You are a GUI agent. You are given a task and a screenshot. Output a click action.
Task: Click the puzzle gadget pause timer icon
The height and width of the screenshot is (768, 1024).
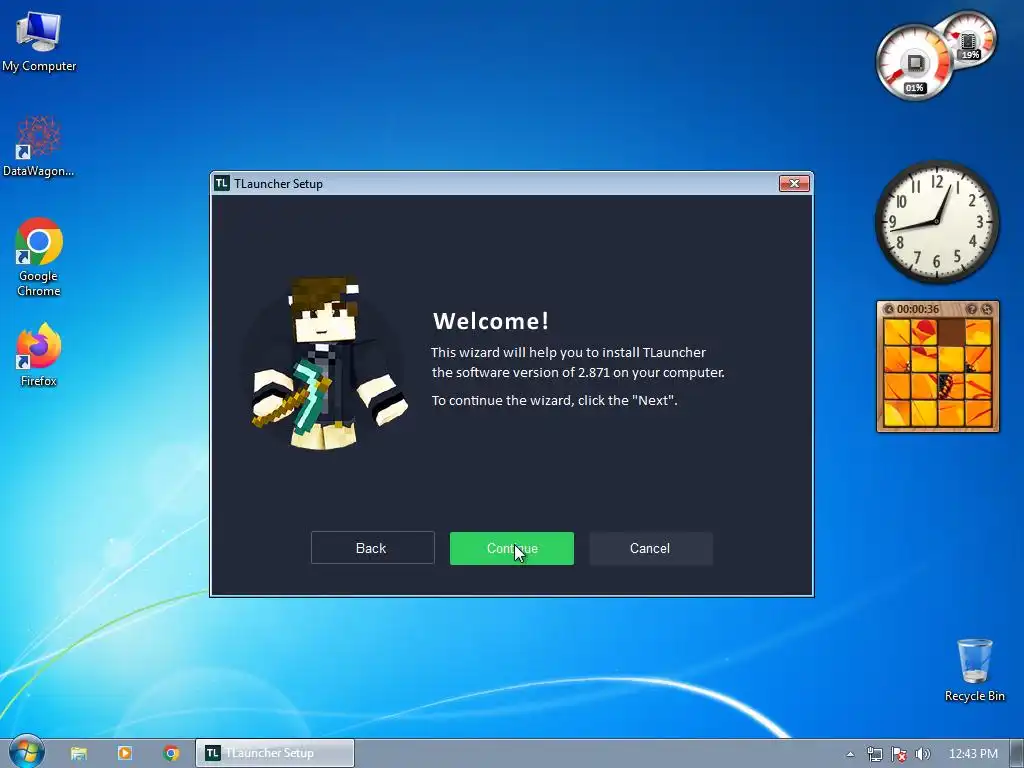889,309
